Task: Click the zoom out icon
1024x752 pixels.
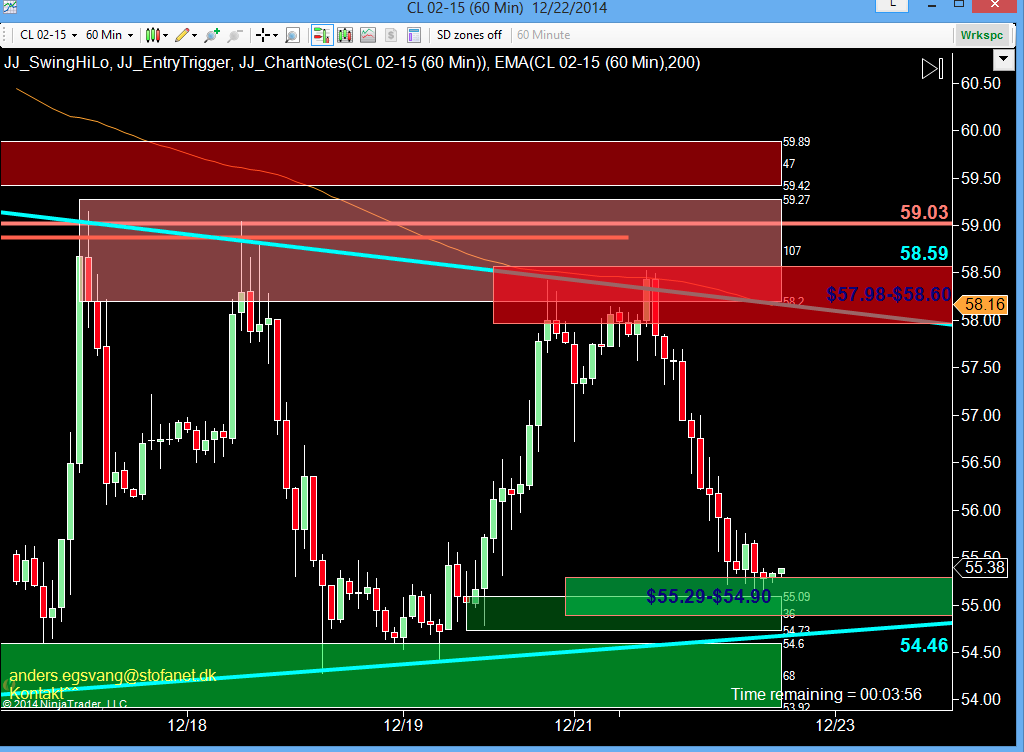Action: (x=235, y=35)
